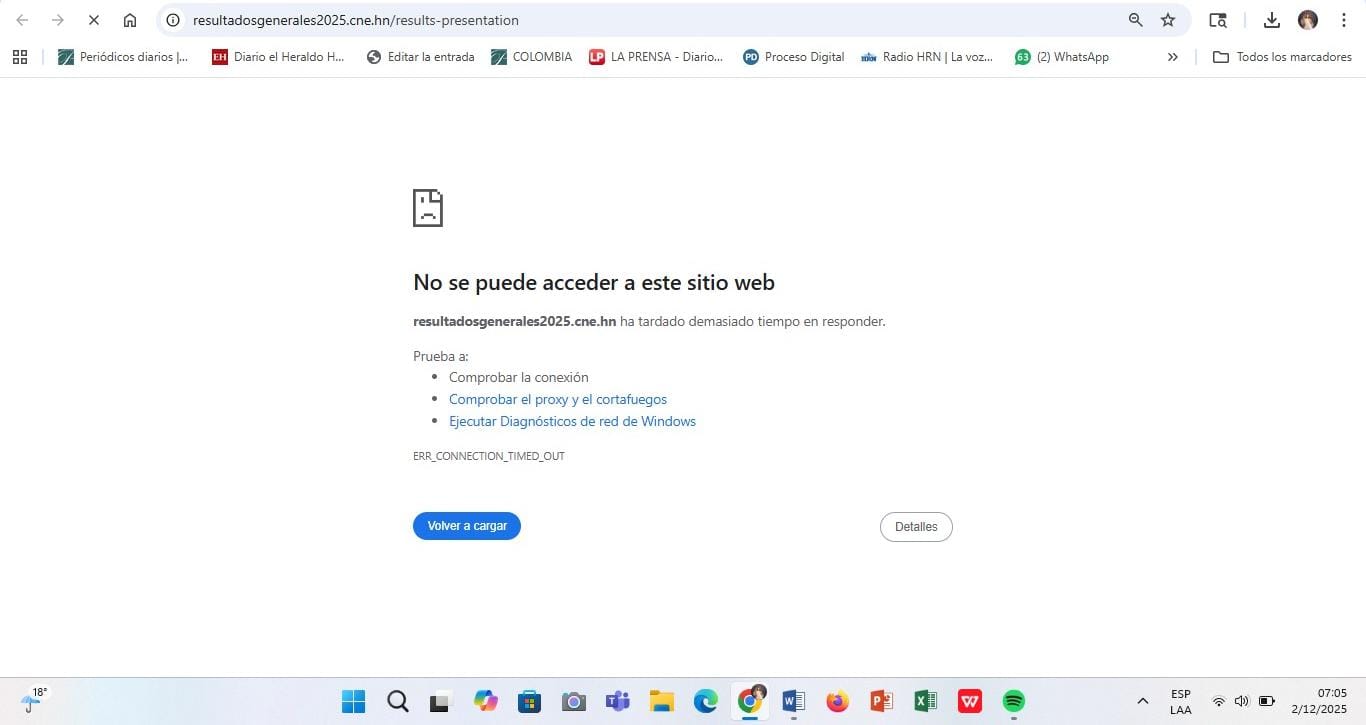Open the apps grid in bookmarks bar
The image size is (1366, 725).
click(x=20, y=57)
